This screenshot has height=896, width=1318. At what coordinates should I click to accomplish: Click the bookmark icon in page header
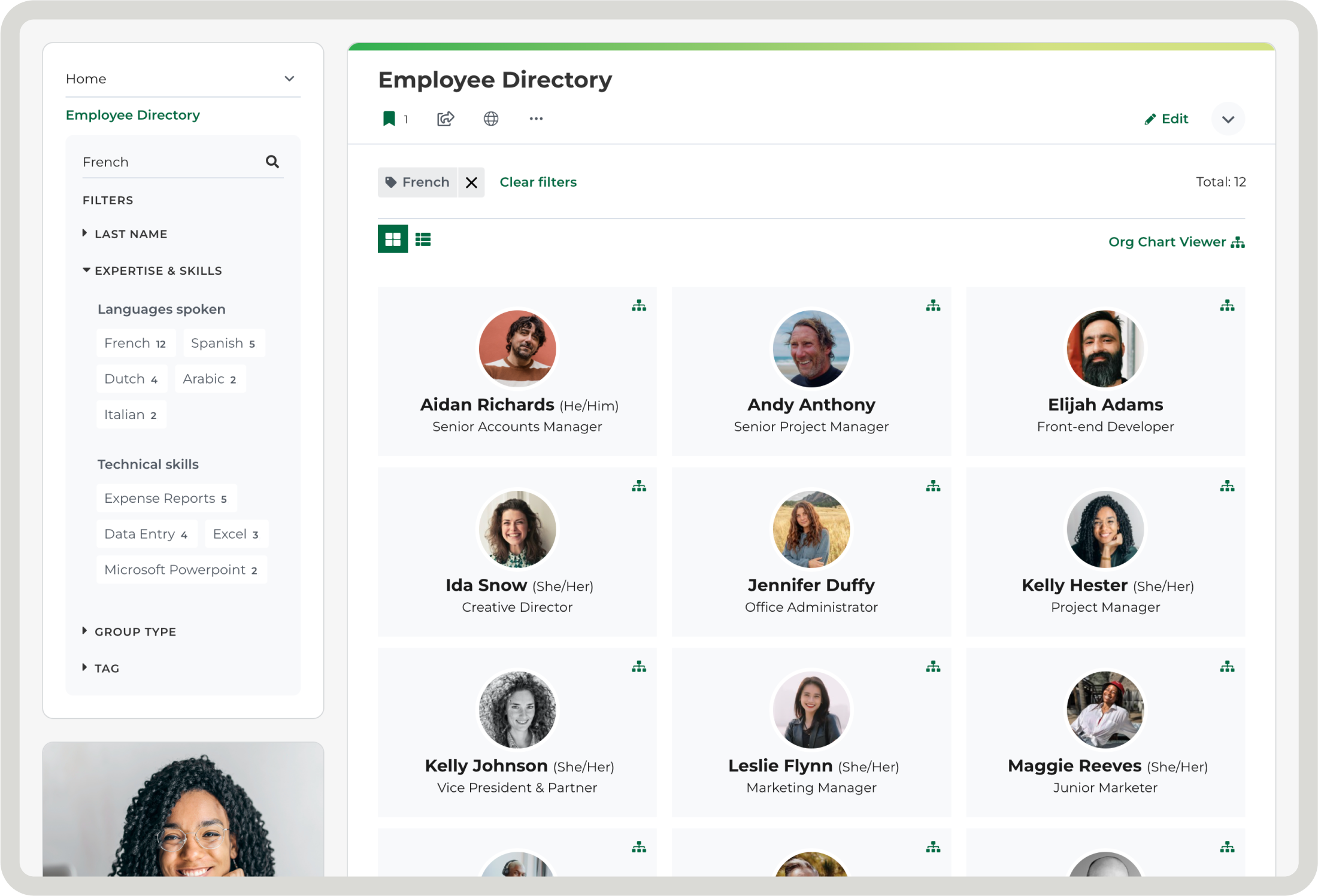tap(389, 119)
